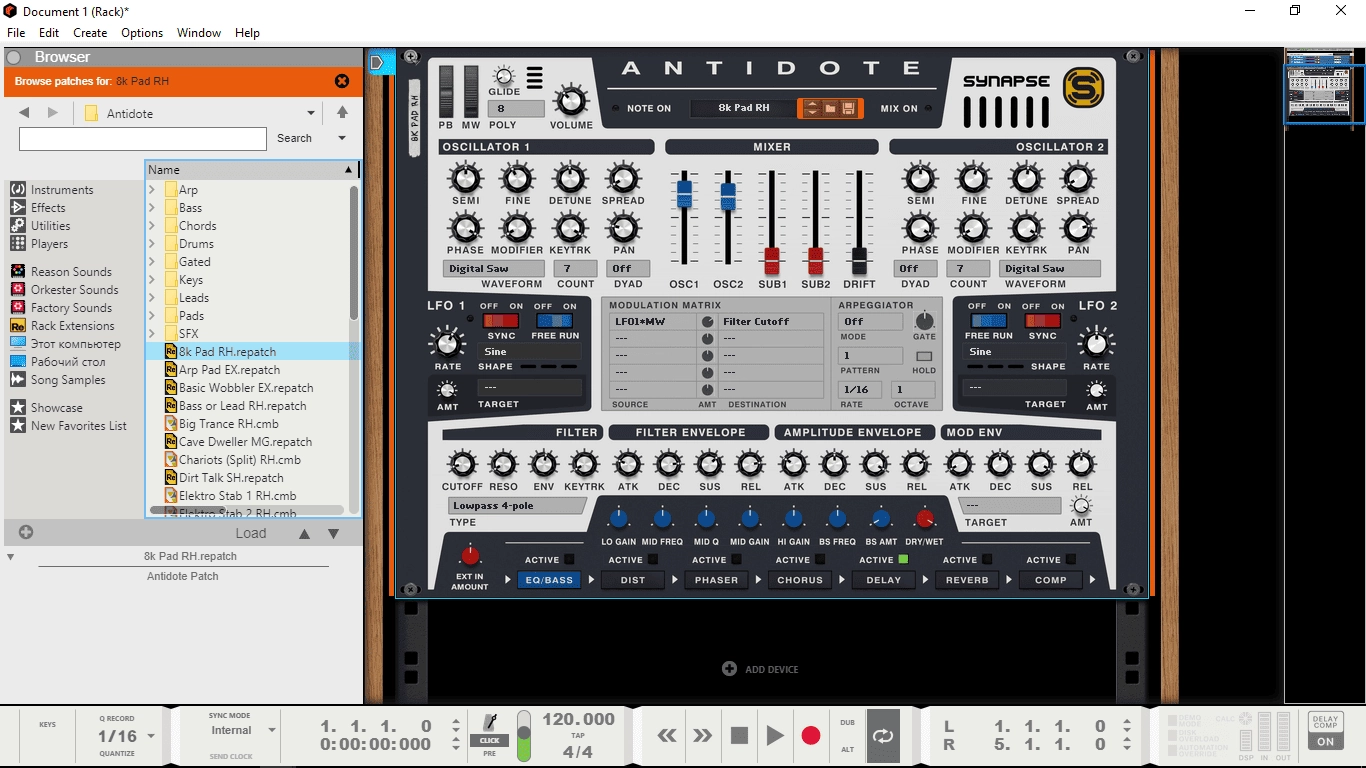Rewind the transport

[x=667, y=736]
